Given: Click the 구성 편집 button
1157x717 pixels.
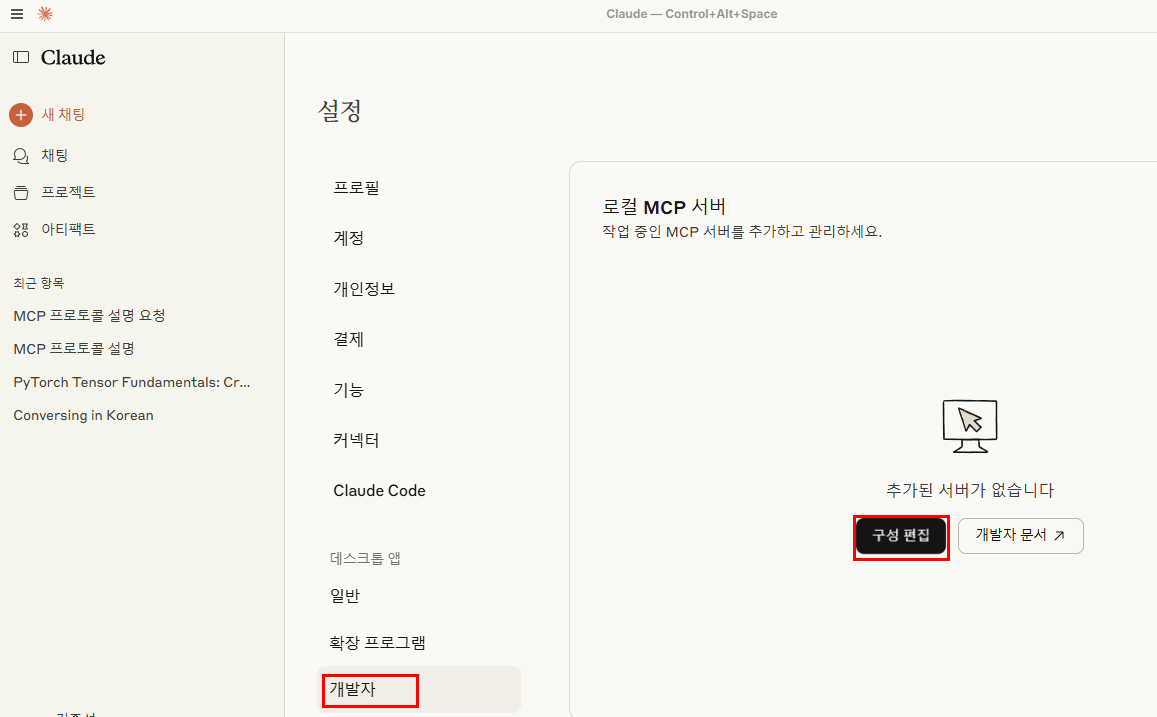Looking at the screenshot, I should click(900, 536).
